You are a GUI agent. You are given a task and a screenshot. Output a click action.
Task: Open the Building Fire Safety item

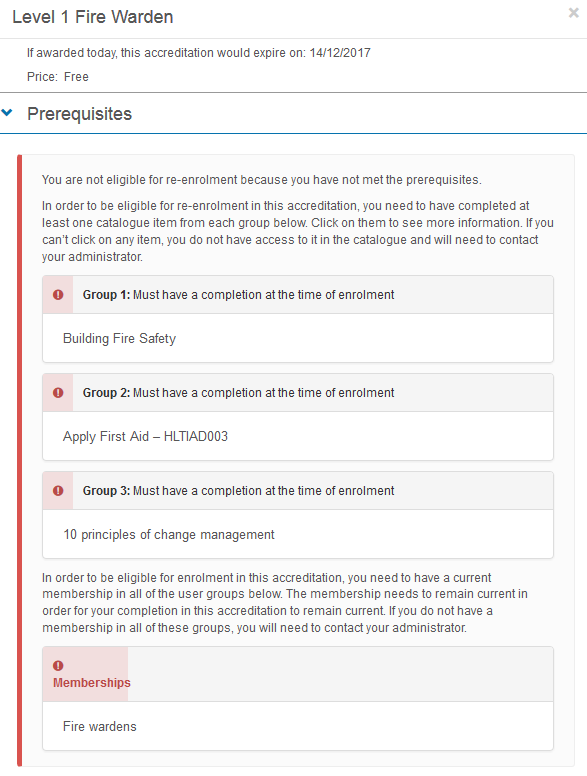coord(119,339)
